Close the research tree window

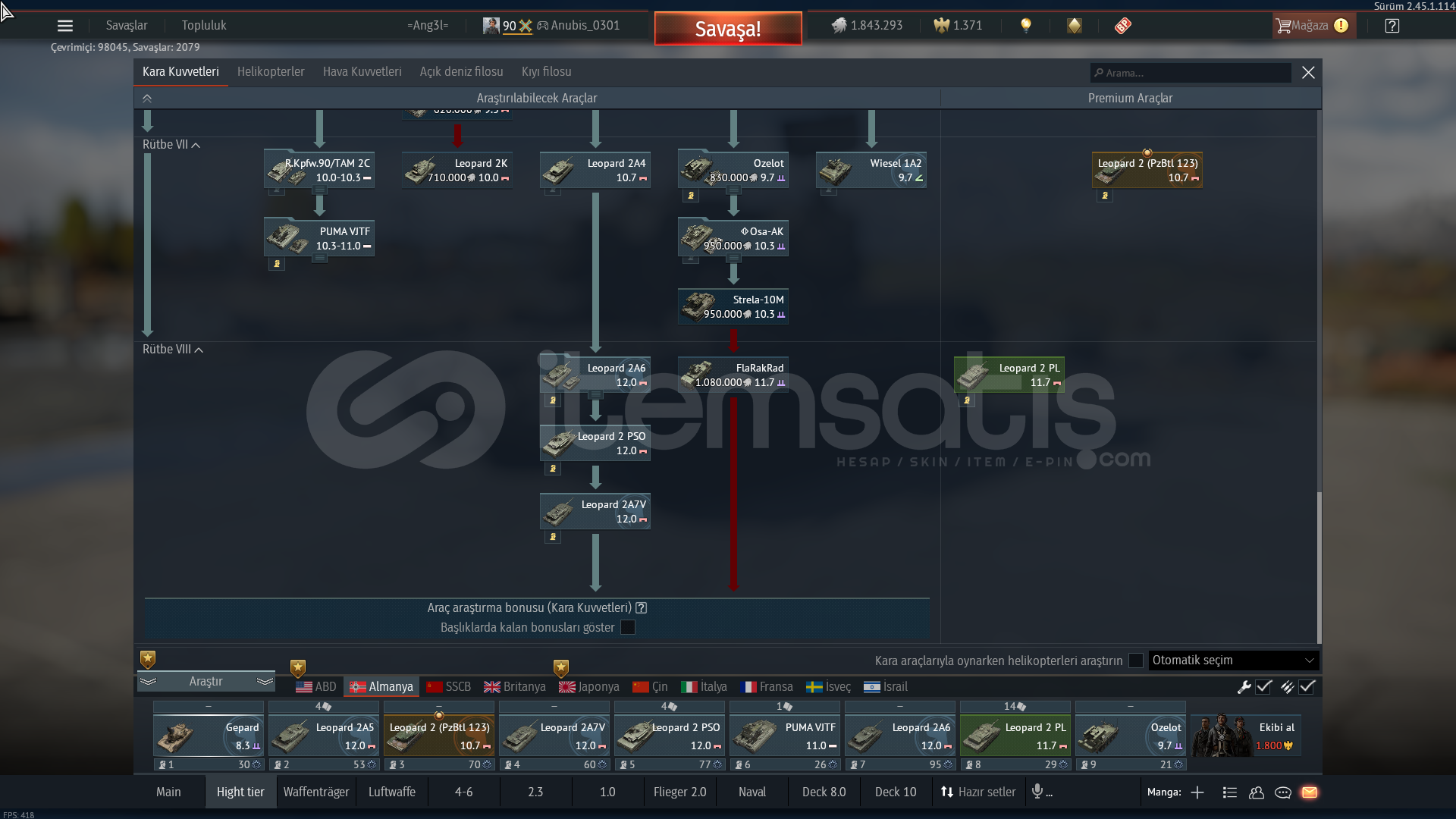tap(1308, 73)
